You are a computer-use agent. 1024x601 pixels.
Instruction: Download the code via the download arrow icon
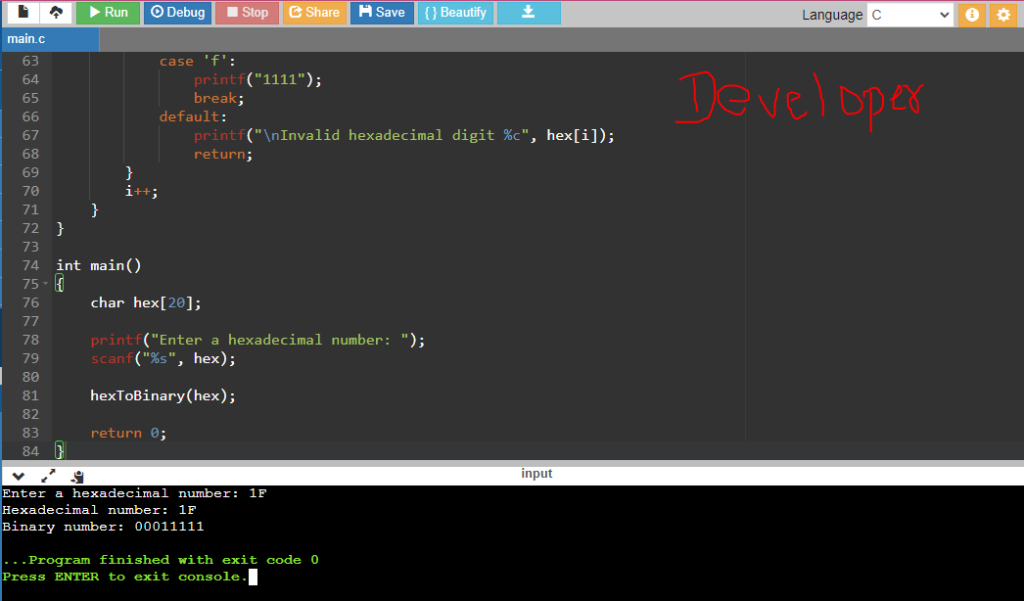(x=528, y=12)
